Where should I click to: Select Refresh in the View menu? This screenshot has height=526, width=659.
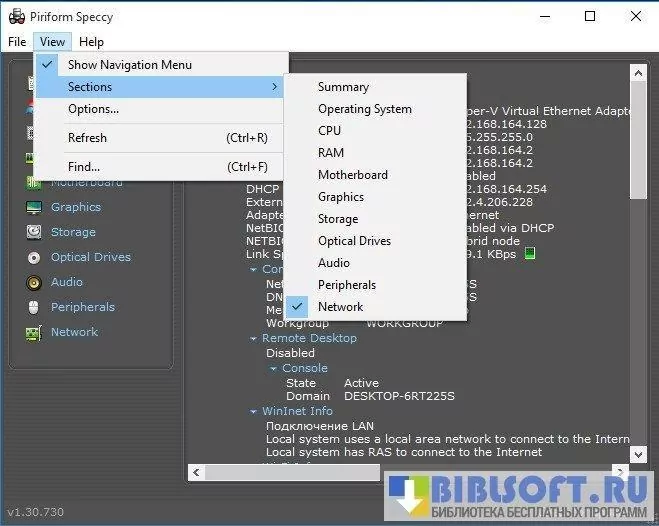click(87, 138)
